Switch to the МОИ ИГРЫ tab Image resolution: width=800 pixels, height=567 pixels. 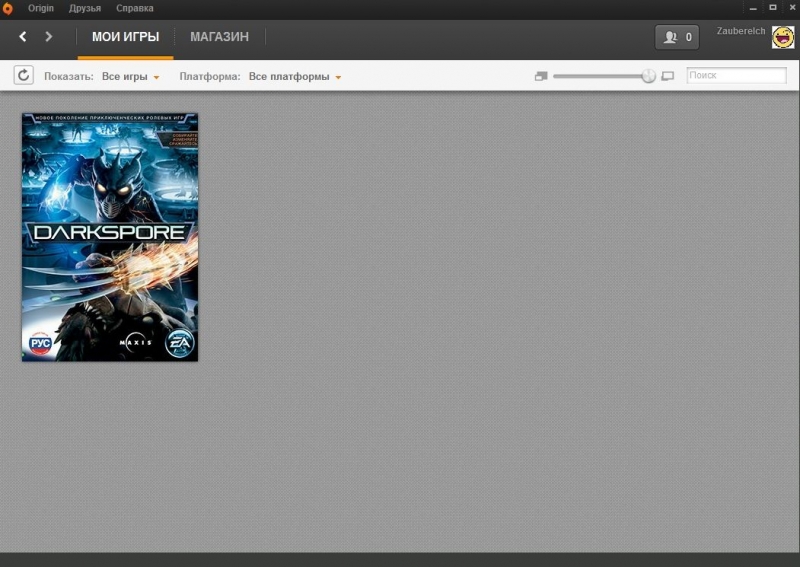click(126, 37)
